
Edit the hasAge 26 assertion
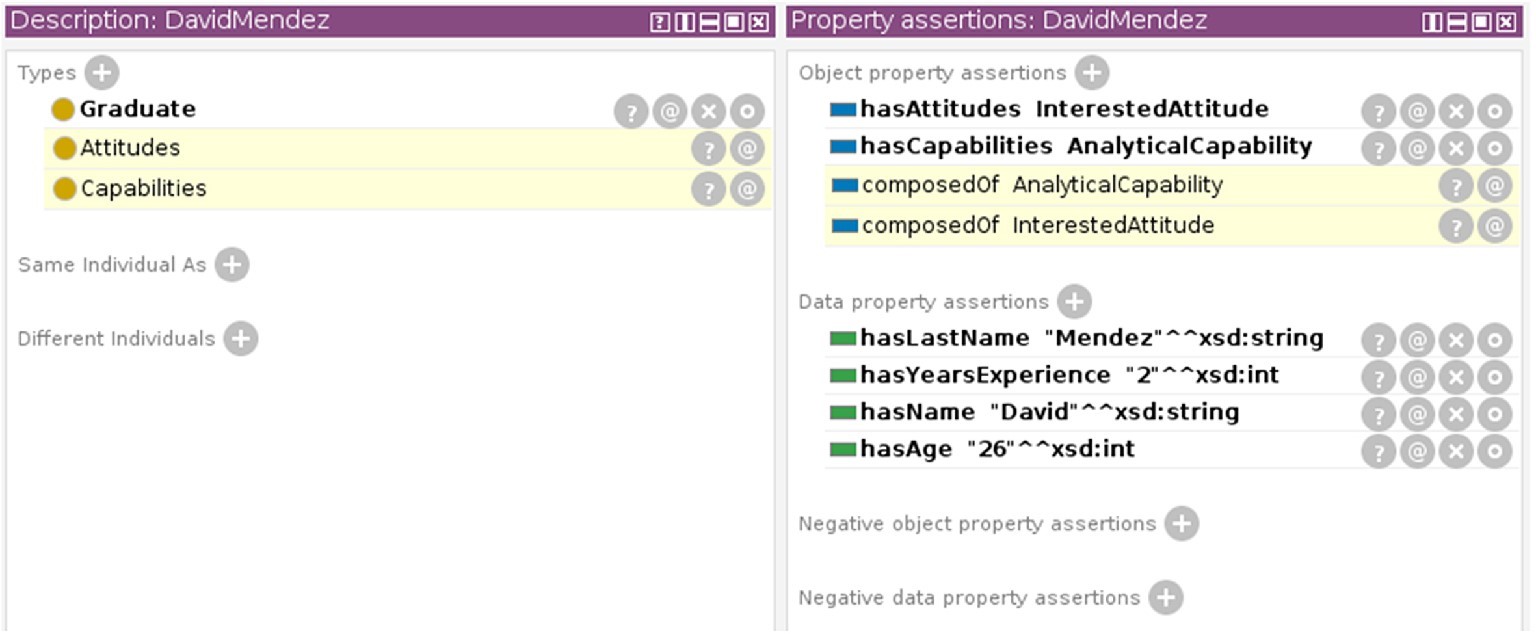click(1495, 452)
